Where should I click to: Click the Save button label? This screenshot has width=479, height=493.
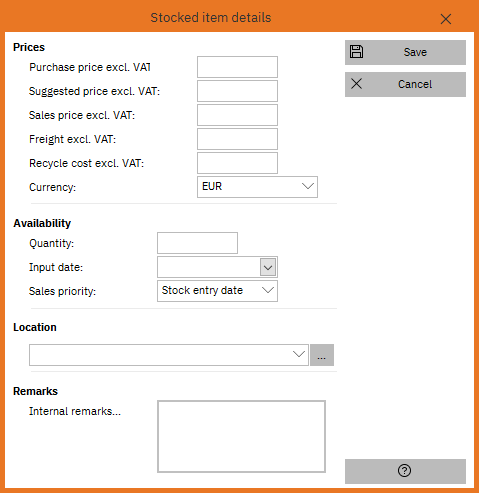pos(415,52)
